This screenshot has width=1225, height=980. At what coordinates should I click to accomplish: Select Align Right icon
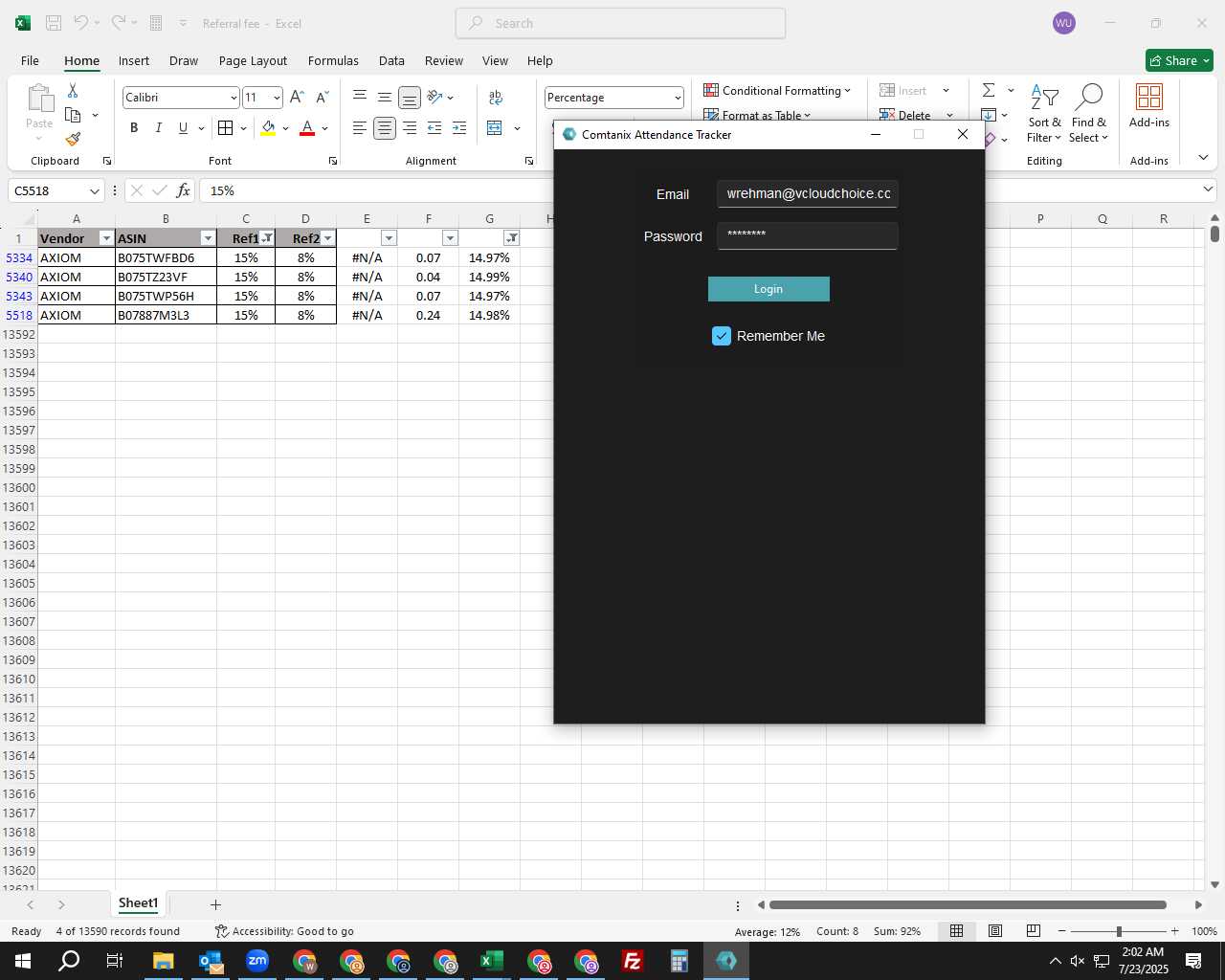pos(410,128)
